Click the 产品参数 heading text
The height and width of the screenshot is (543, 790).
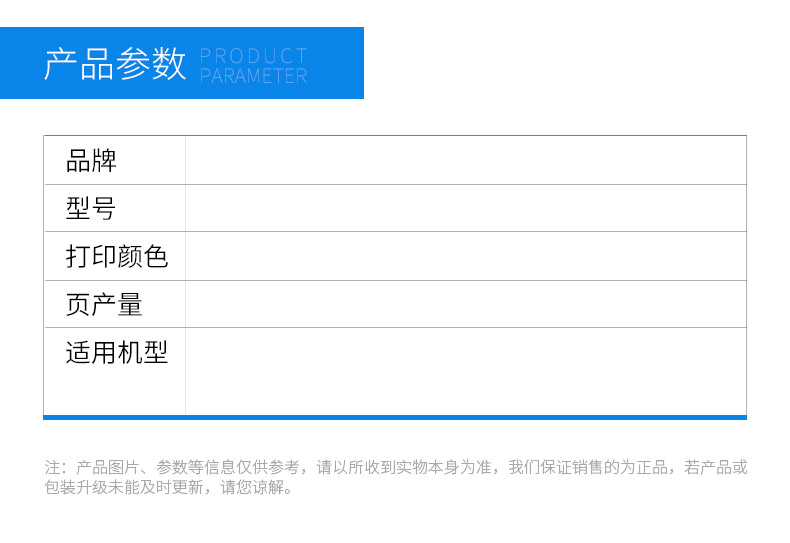point(115,63)
